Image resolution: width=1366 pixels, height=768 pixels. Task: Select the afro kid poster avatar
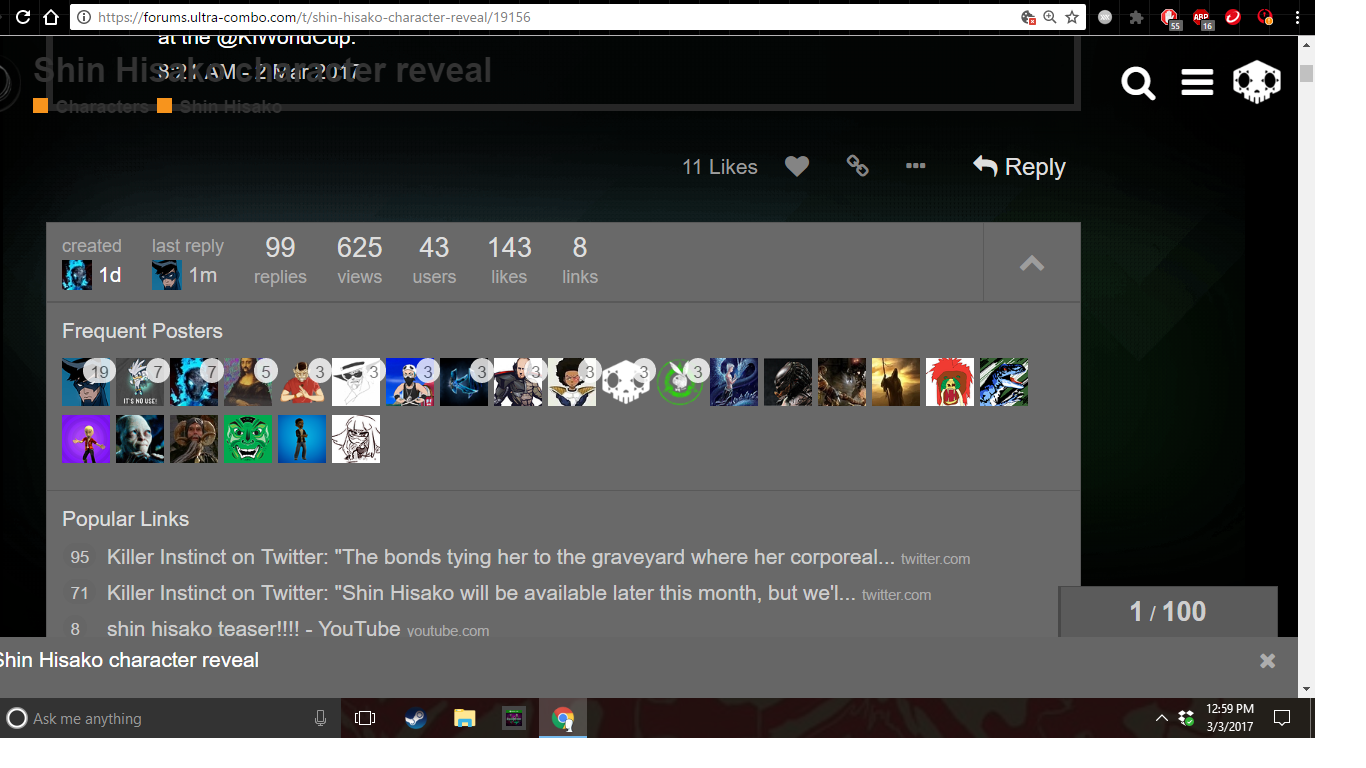click(x=572, y=382)
